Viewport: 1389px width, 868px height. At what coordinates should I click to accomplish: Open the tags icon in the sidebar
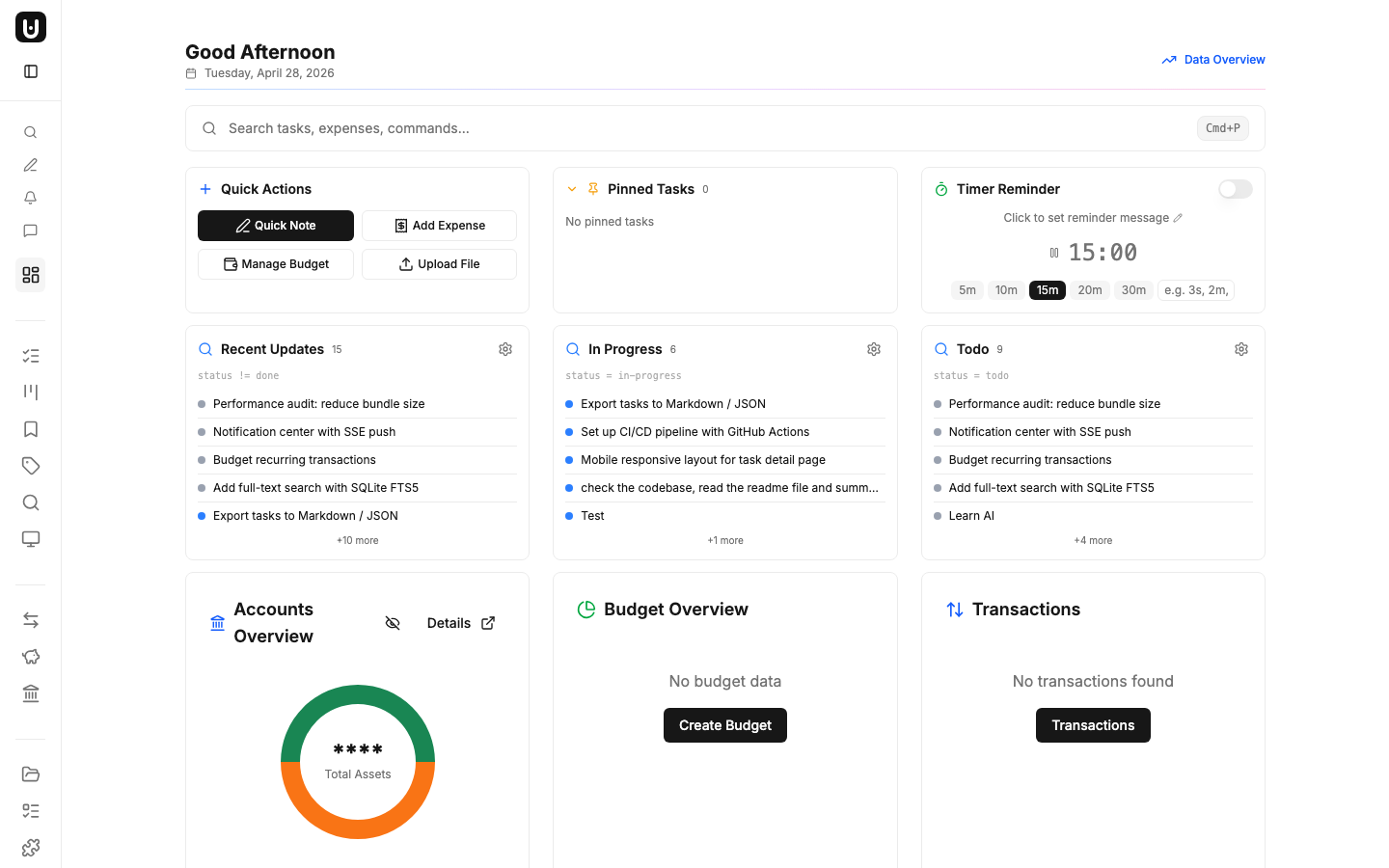tap(30, 466)
